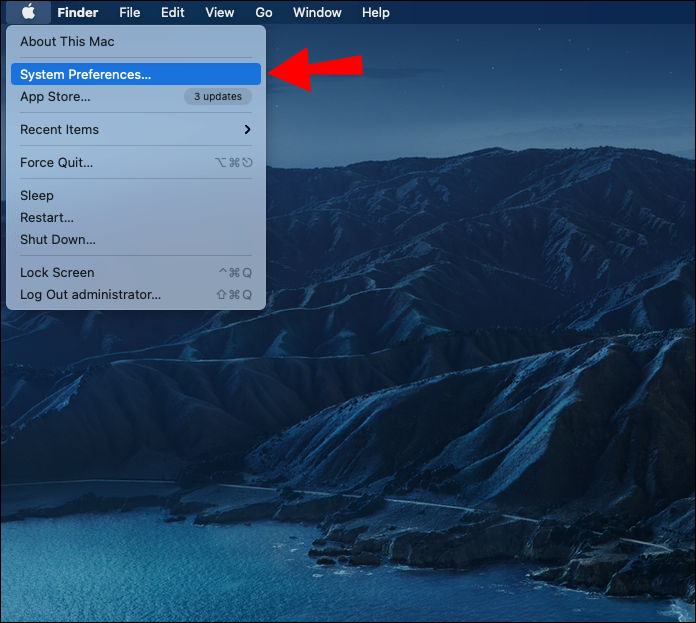Select Shut Down… in the Apple menu
Viewport: 696px width, 623px height.
click(x=136, y=240)
